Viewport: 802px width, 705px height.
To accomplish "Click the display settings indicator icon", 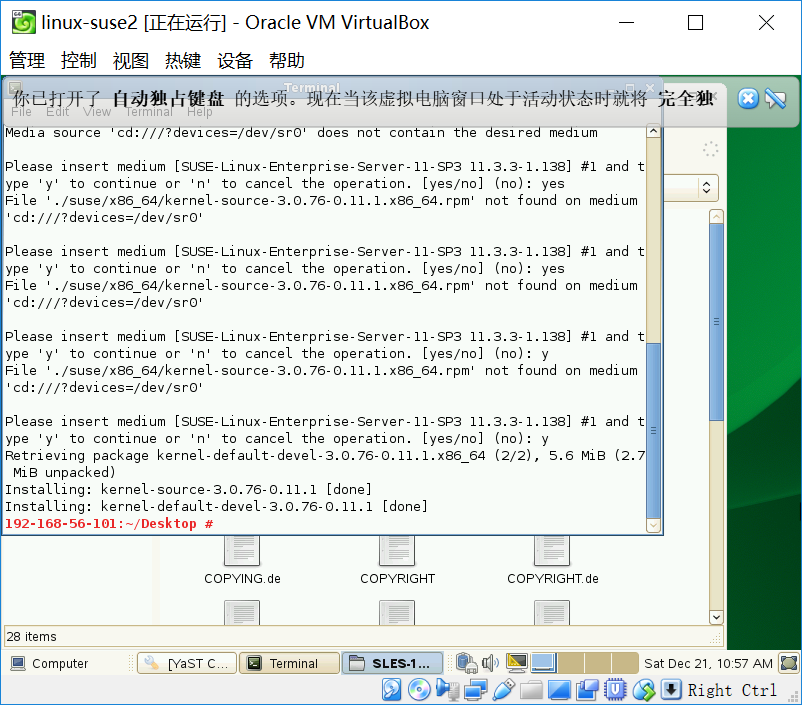I will [x=559, y=690].
